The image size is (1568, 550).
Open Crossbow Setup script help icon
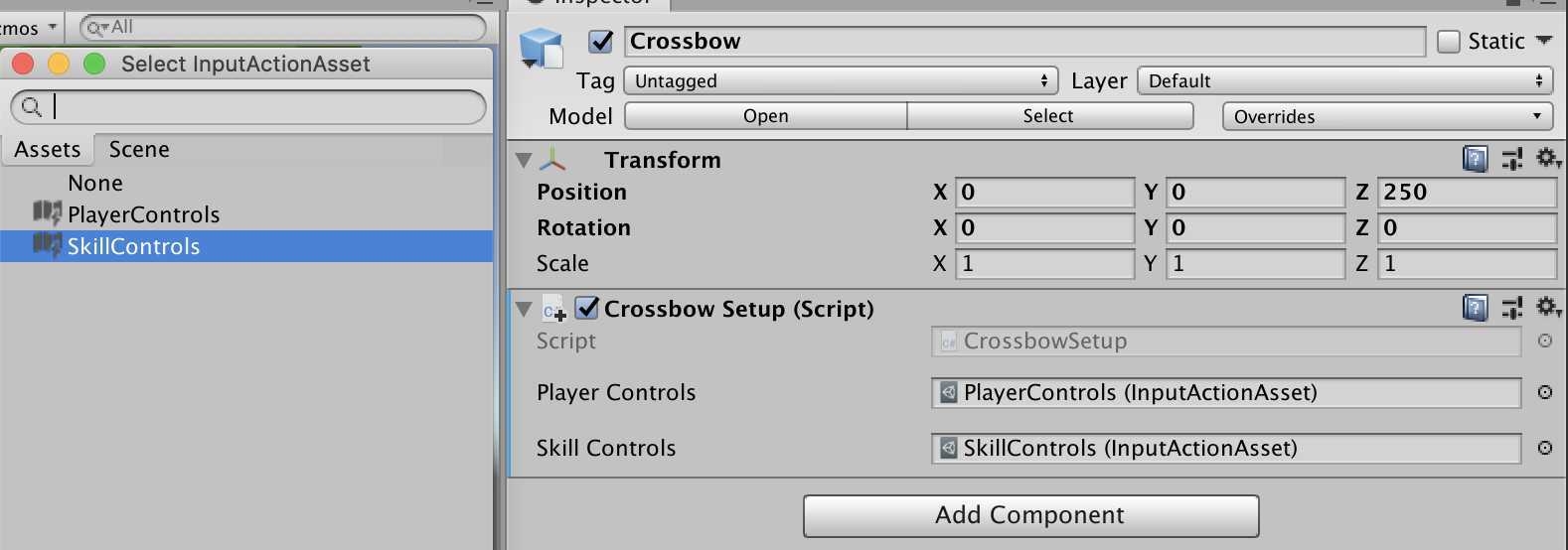point(1476,308)
